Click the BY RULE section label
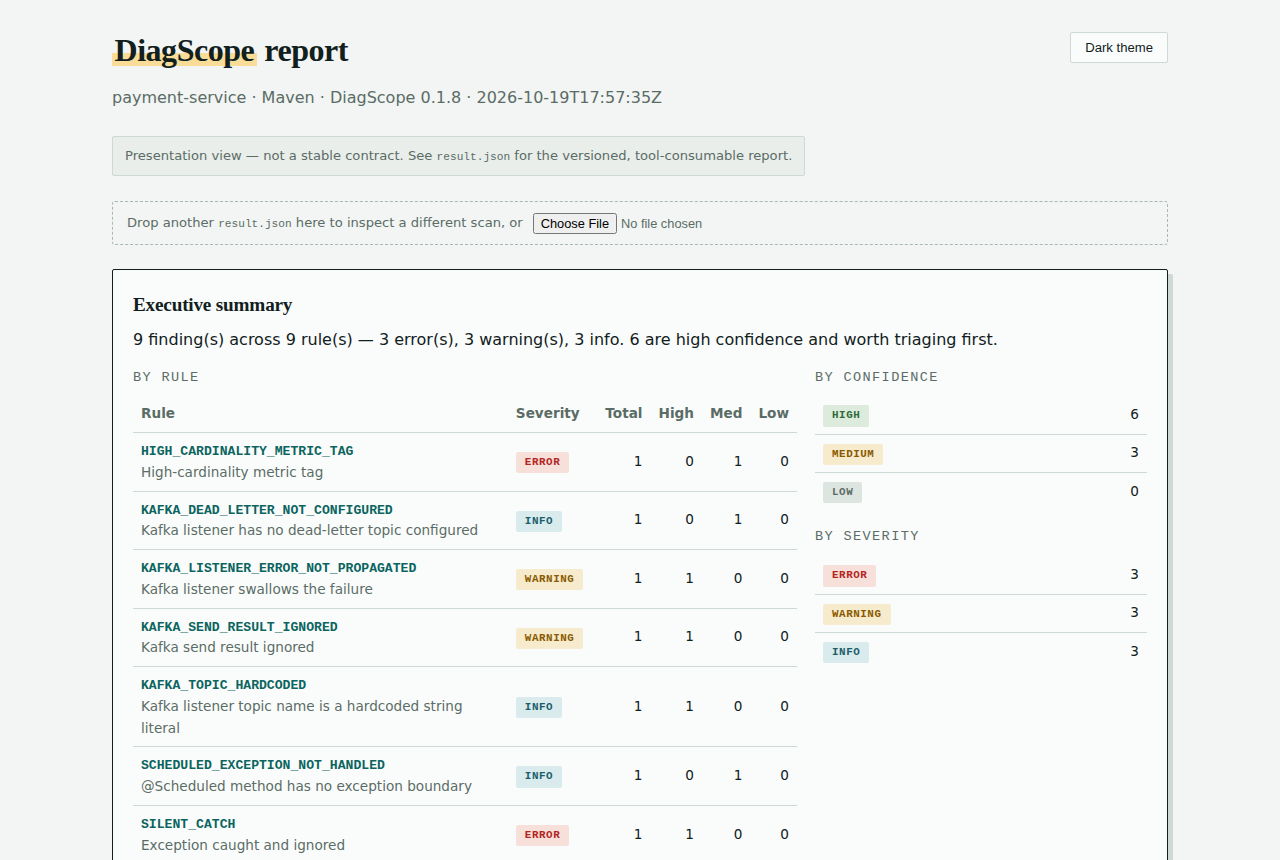 [166, 377]
